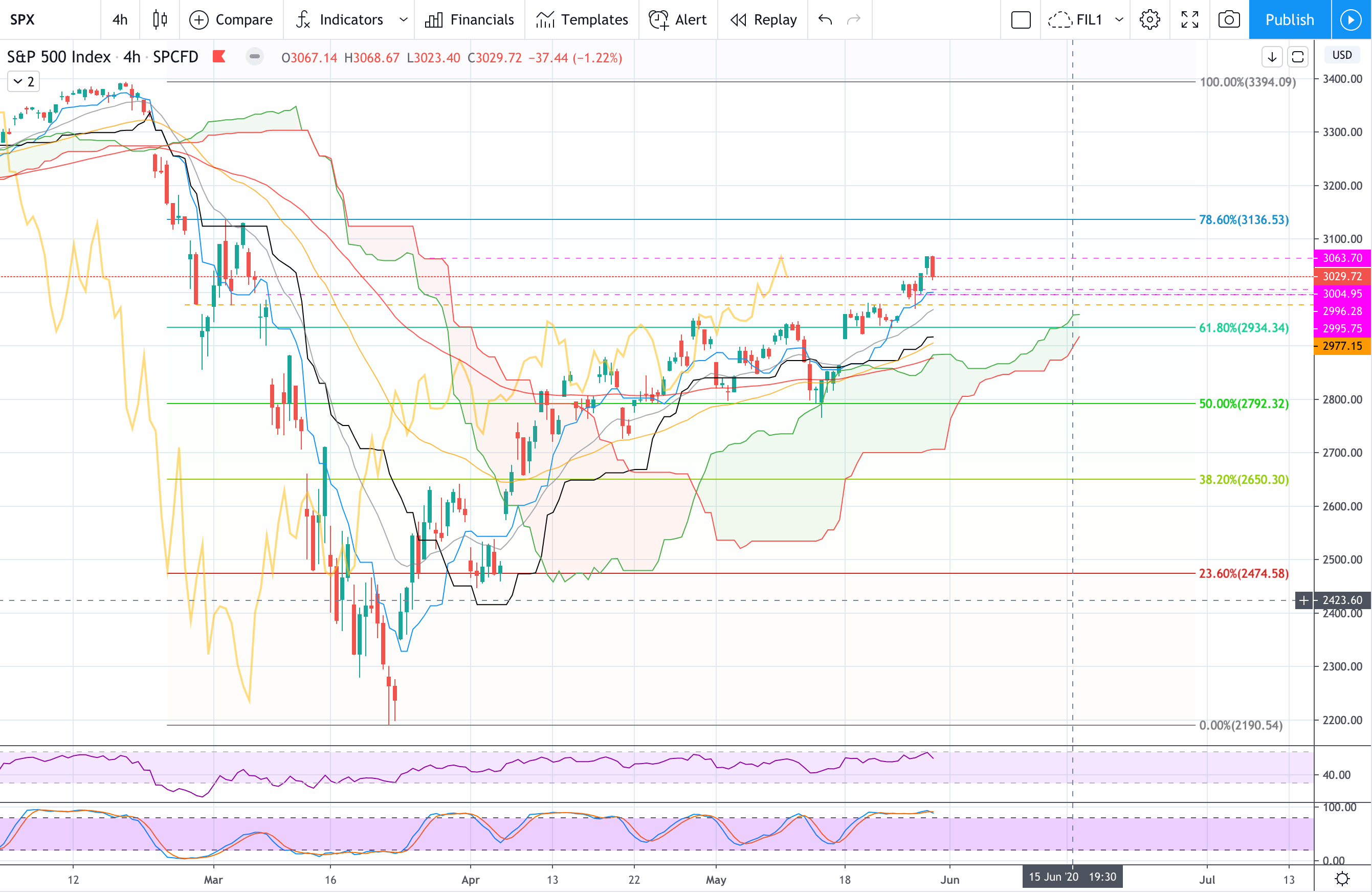Click the red flag symbol marker

tap(218, 56)
